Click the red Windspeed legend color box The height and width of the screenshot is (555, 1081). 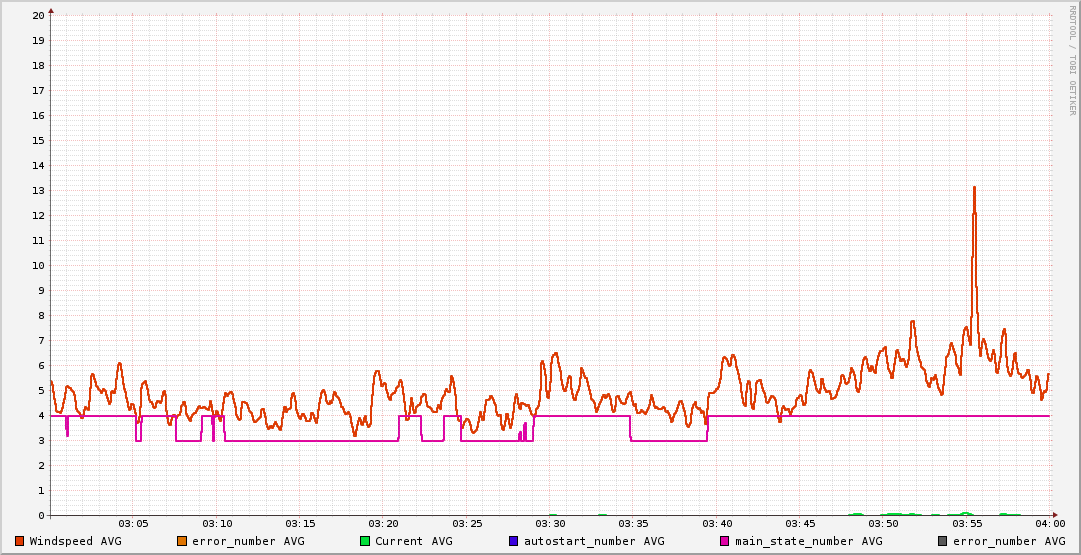point(19,541)
